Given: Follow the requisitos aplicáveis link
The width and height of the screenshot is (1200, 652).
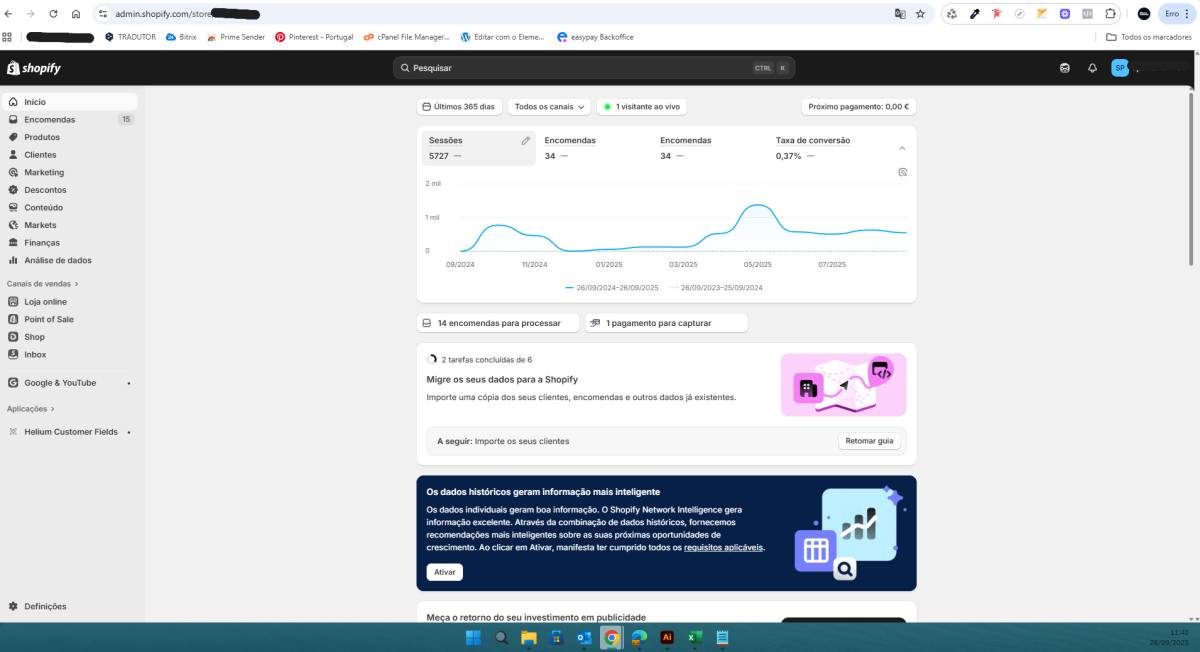Looking at the screenshot, I should 724,548.
